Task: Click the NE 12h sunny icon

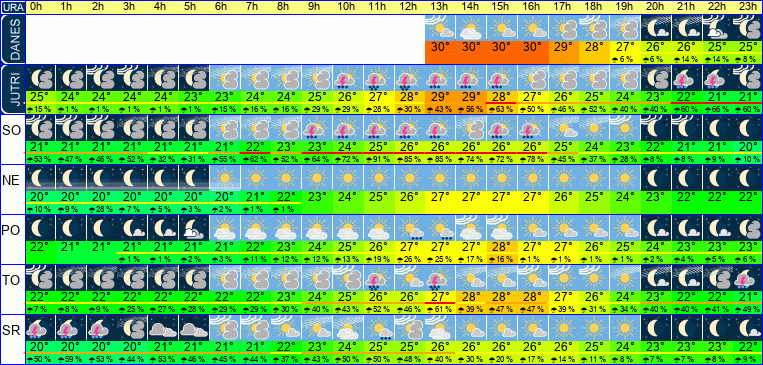Action: pos(409,177)
